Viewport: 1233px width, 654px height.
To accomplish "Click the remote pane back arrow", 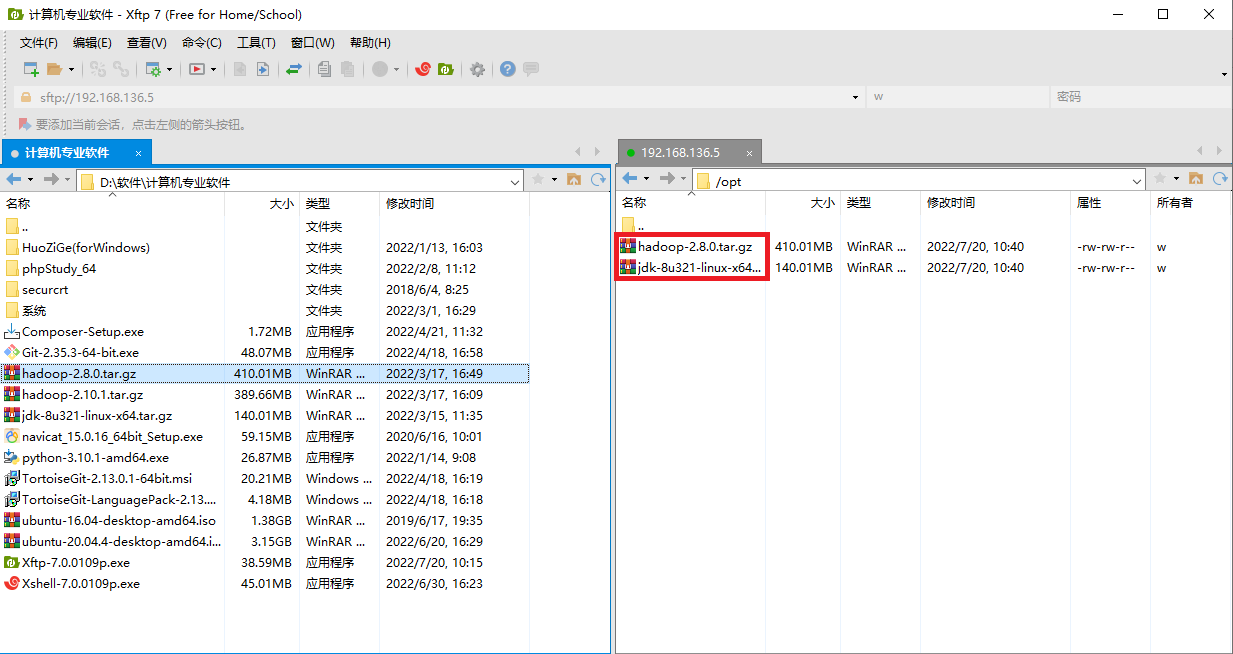I will coord(630,179).
